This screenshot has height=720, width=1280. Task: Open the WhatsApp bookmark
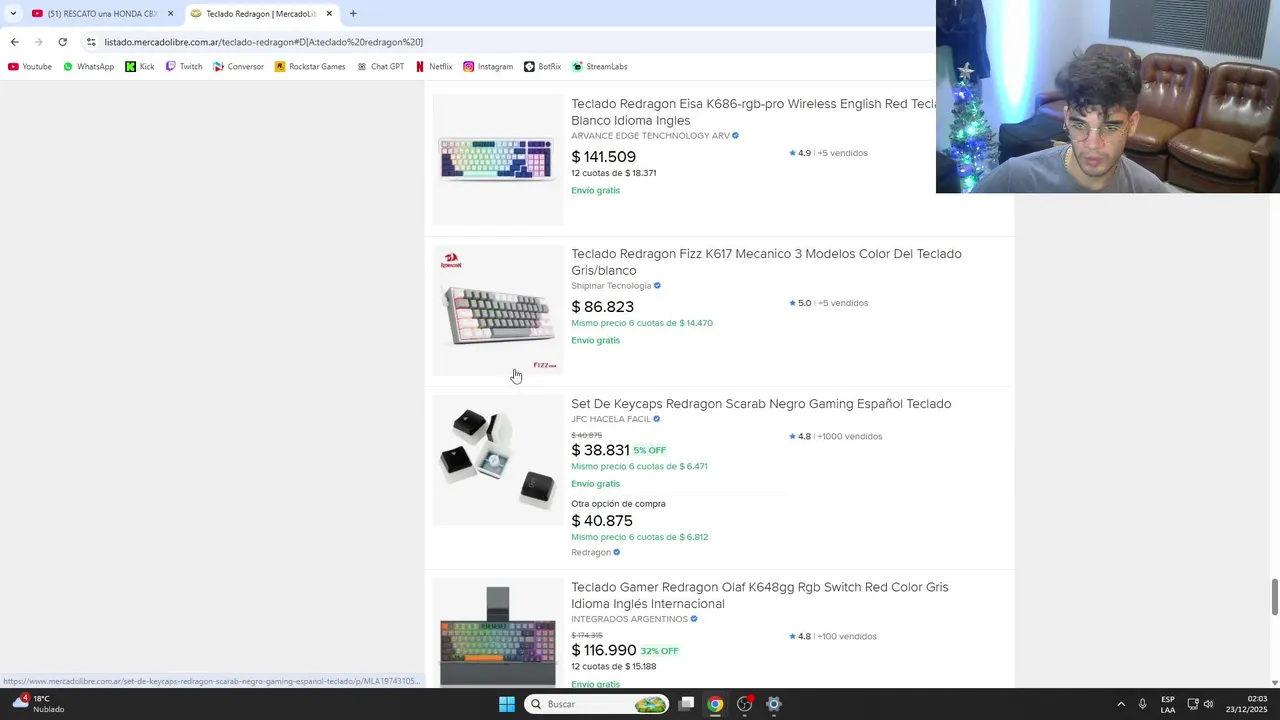[x=88, y=67]
